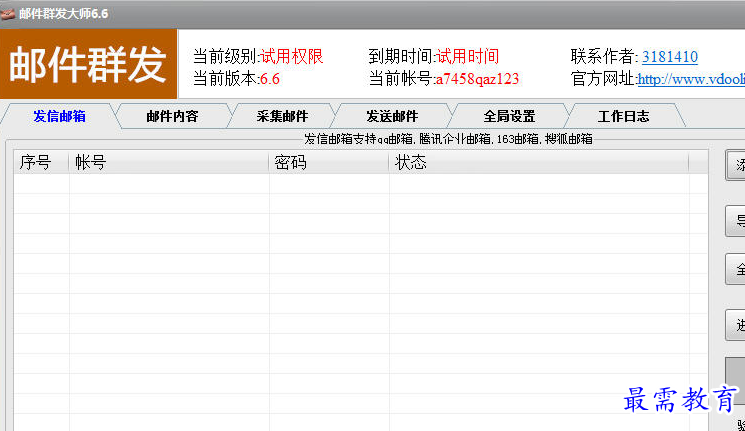This screenshot has width=745, height=431.
Task: Sort by the 帐号 column header
Action: pos(169,163)
